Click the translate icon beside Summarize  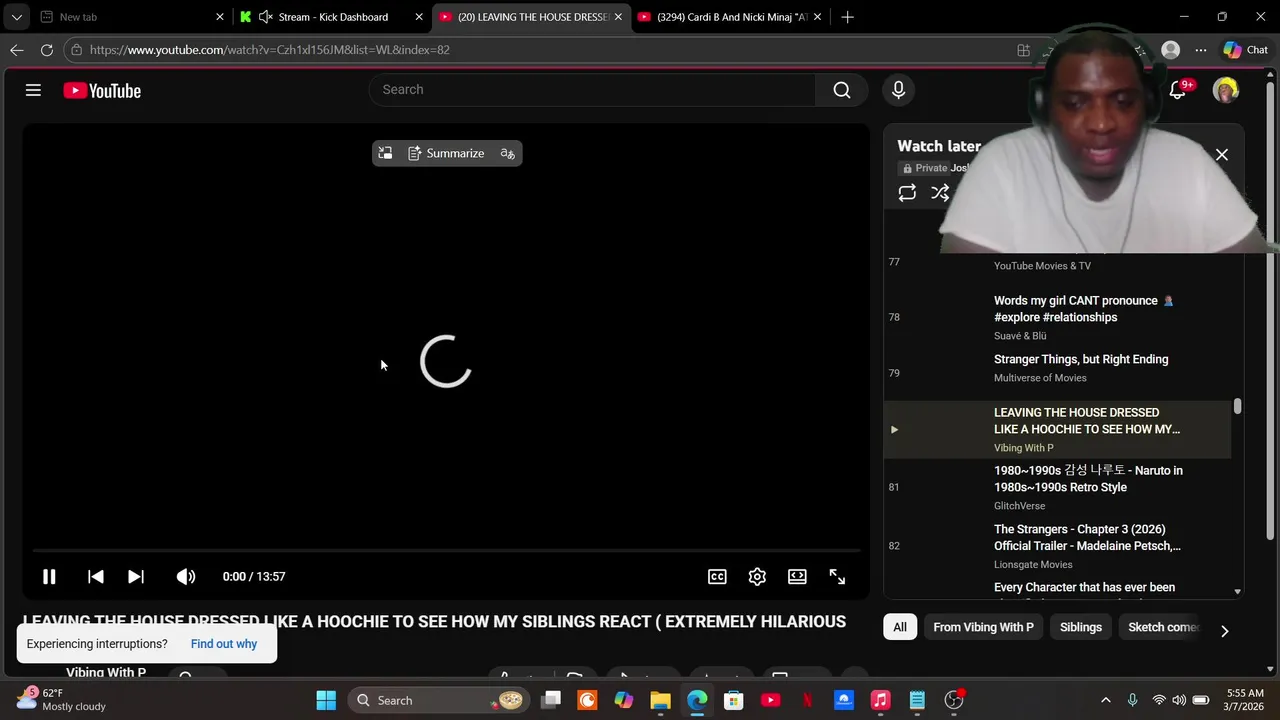pyautogui.click(x=508, y=153)
